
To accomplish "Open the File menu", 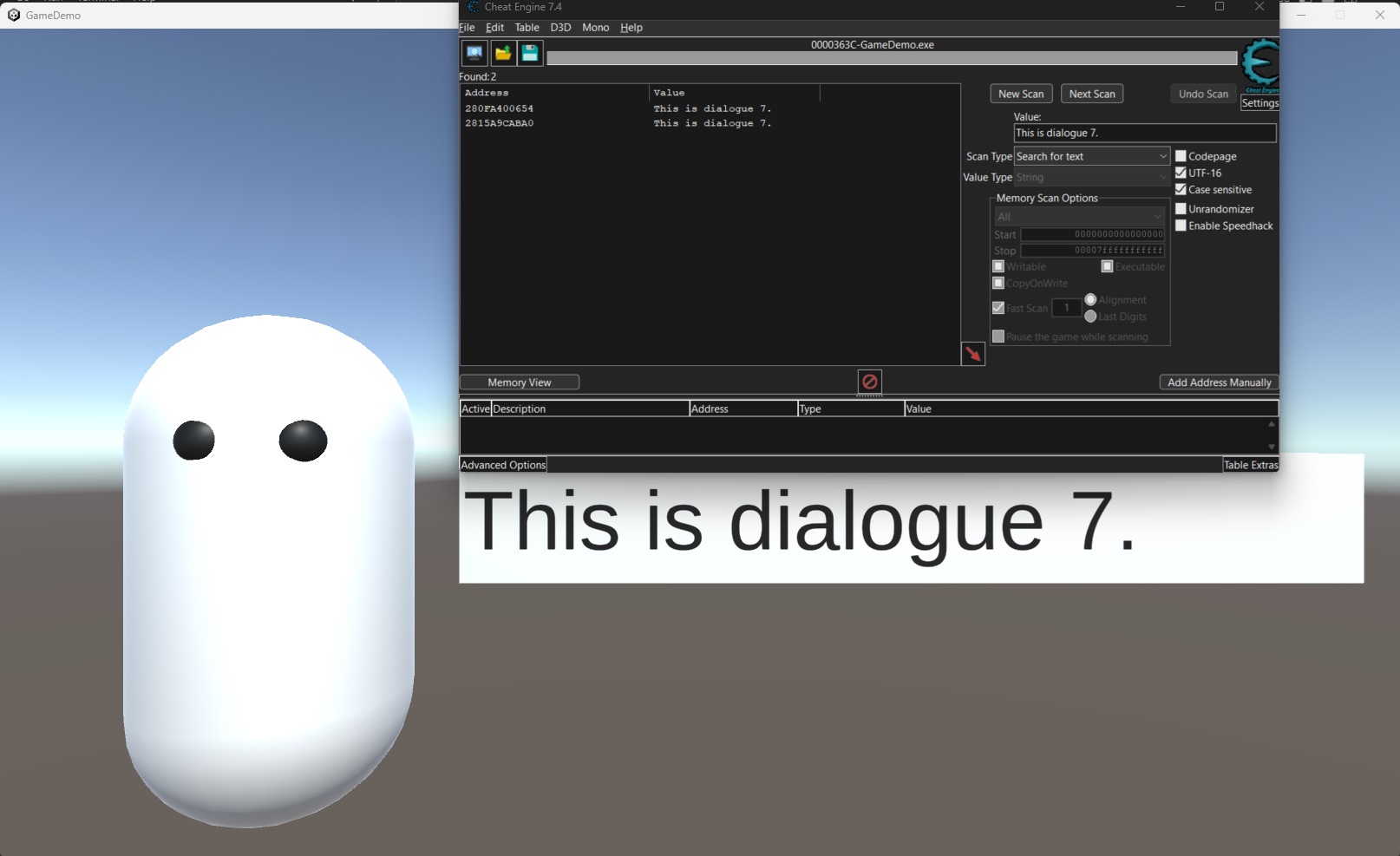I will (x=467, y=28).
